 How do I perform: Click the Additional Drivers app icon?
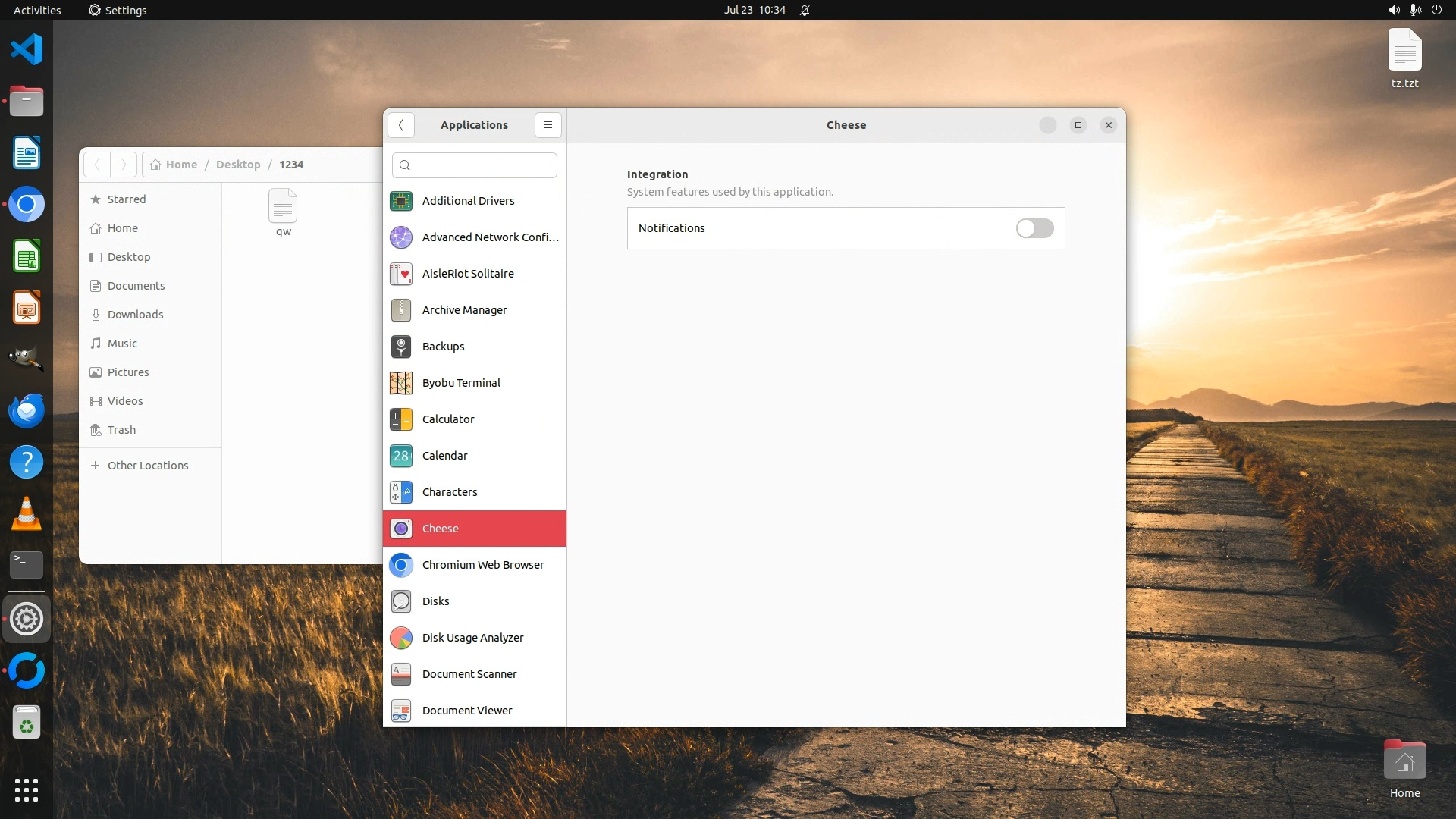tap(400, 201)
